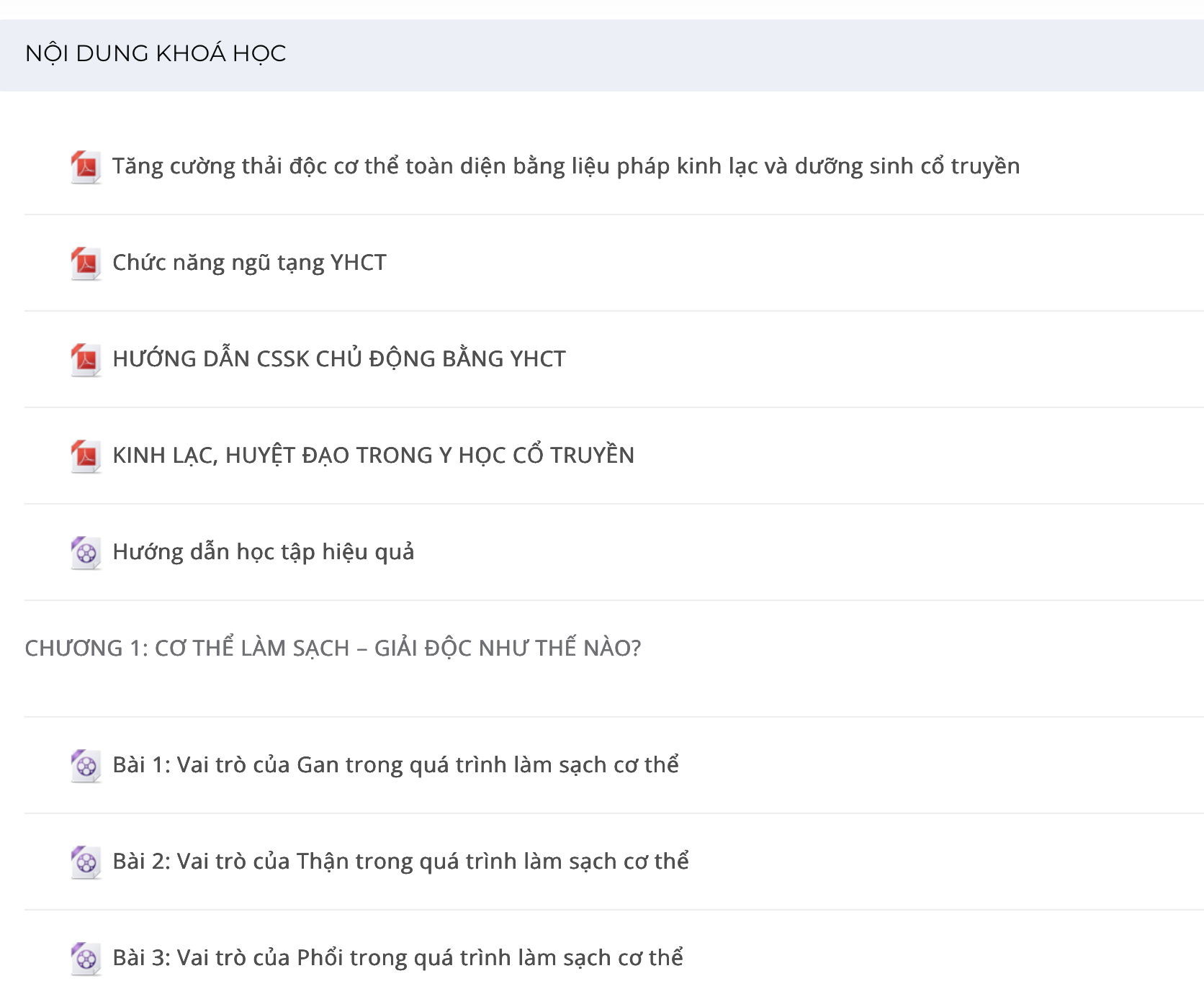Open 'Chức năng ngũ tạng YHCT' document

(249, 263)
